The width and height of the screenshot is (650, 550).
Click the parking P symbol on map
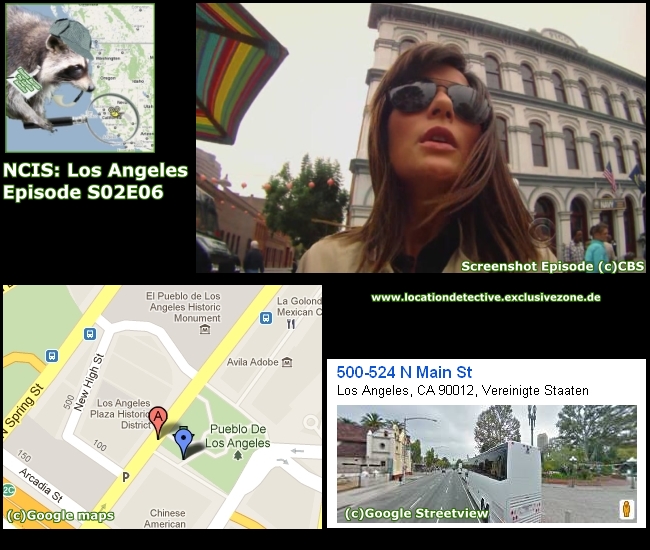click(x=125, y=477)
